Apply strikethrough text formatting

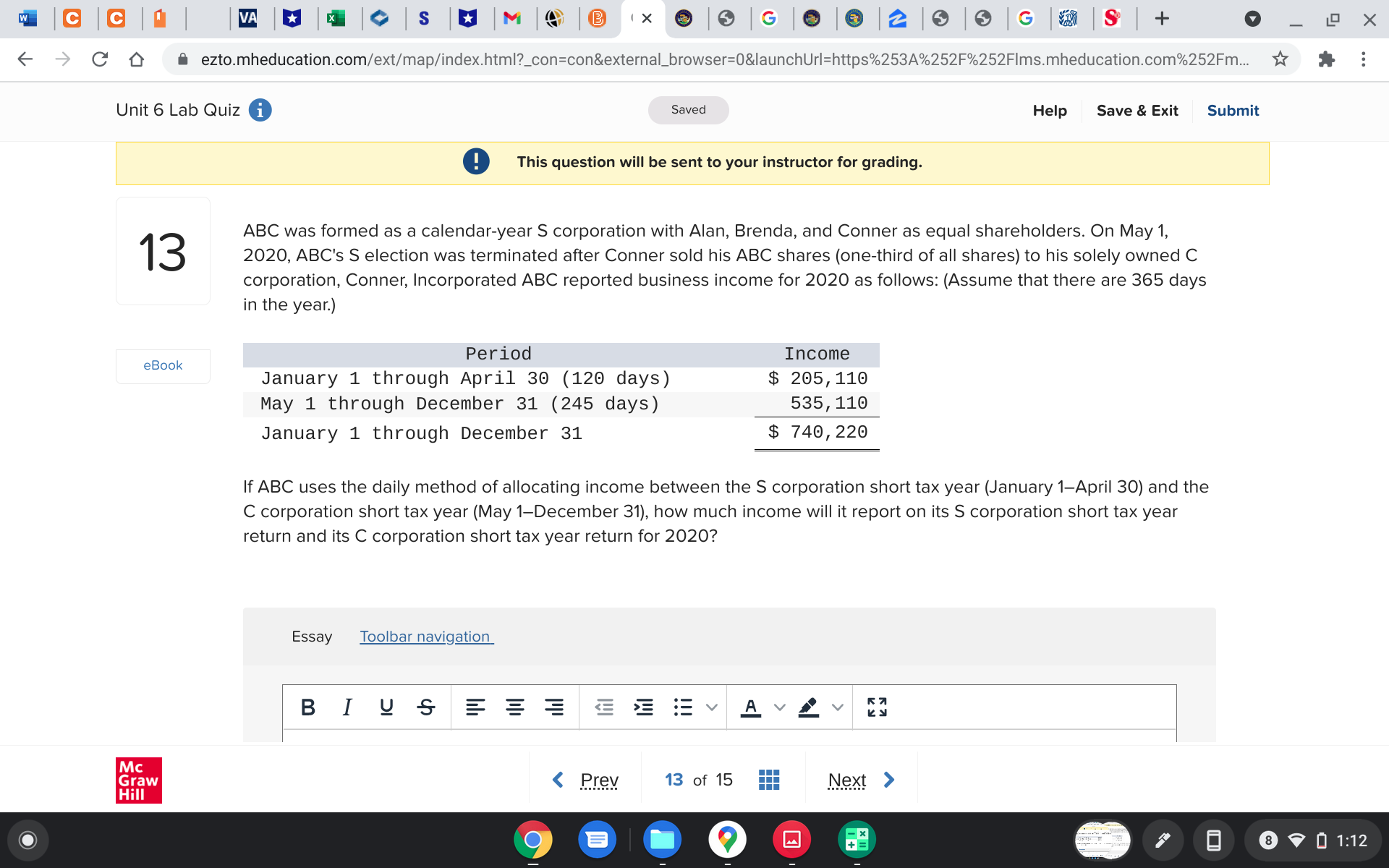[x=426, y=707]
